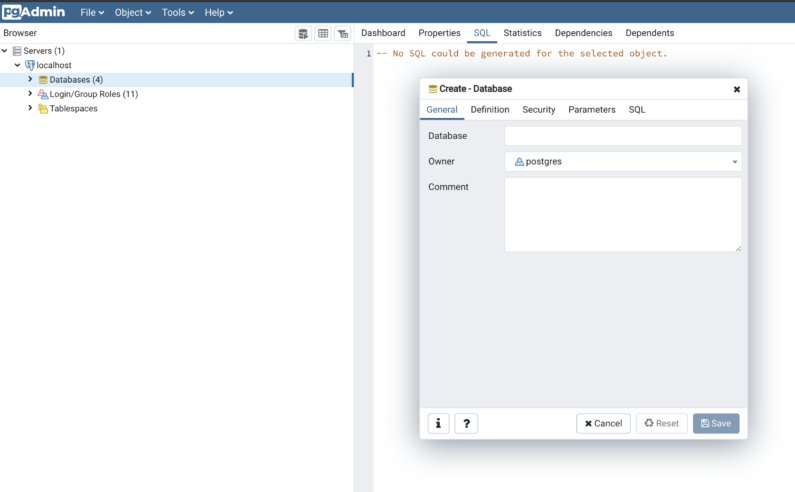This screenshot has height=492, width=795.
Task: Click the Reset button
Action: [662, 423]
